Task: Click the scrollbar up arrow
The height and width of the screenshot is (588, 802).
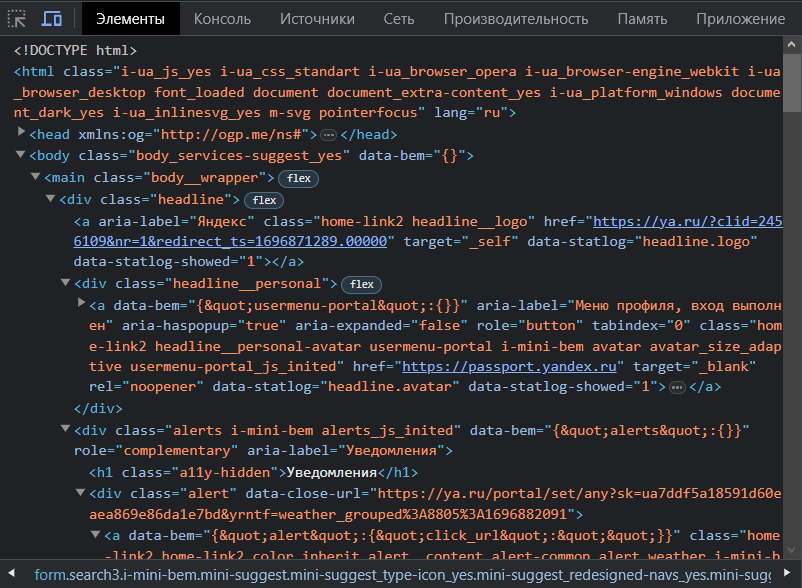Action: pyautogui.click(x=792, y=44)
